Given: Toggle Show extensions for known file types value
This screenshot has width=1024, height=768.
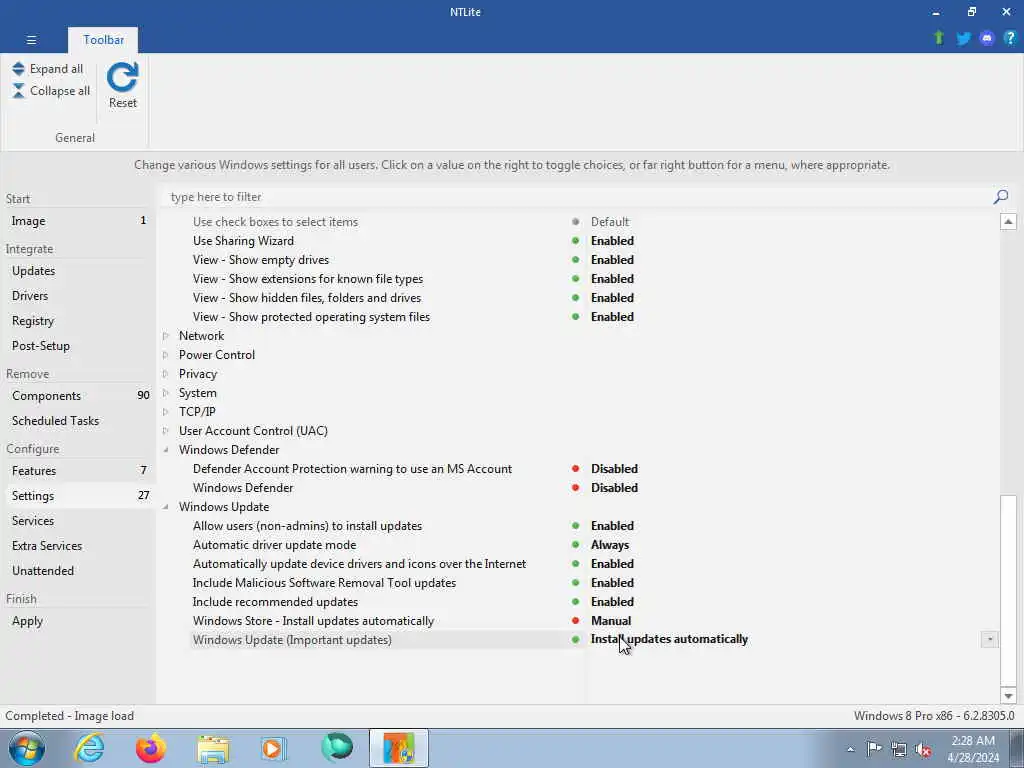Looking at the screenshot, I should click(x=613, y=279).
